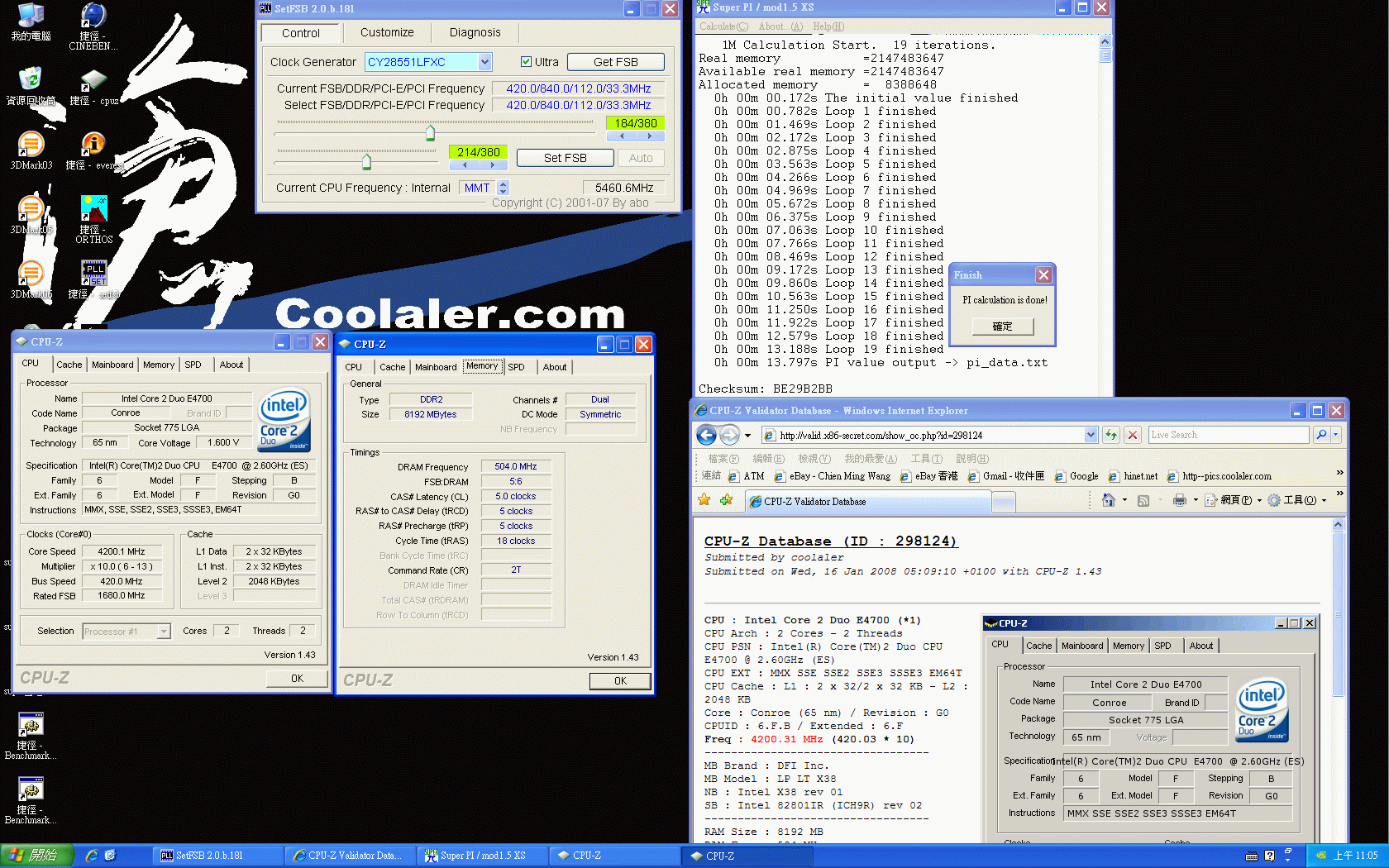The height and width of the screenshot is (868, 1389).
Task: Open the Cache tab in left CPU-Z window
Action: 69,365
